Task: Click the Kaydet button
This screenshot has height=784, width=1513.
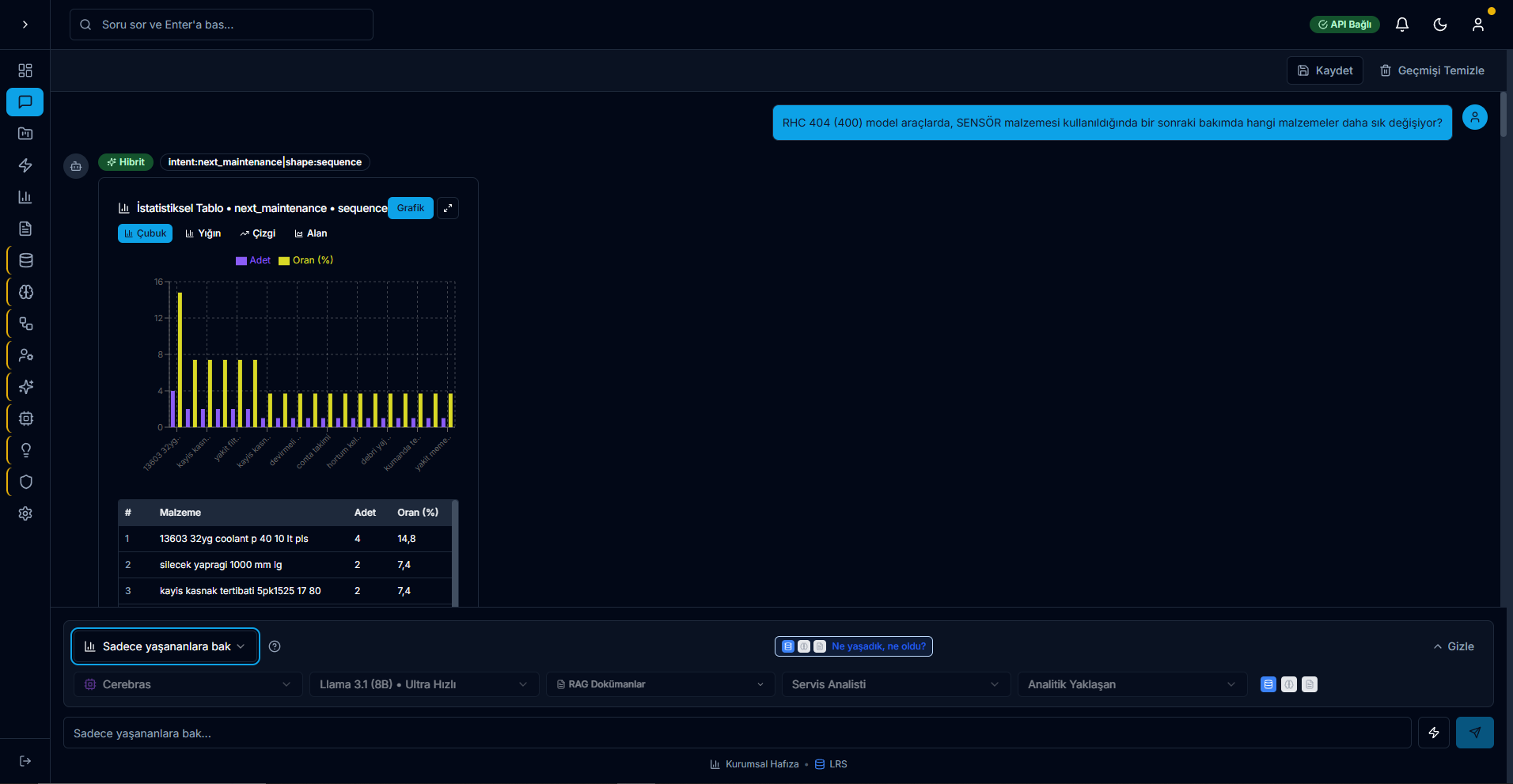Action: point(1325,70)
